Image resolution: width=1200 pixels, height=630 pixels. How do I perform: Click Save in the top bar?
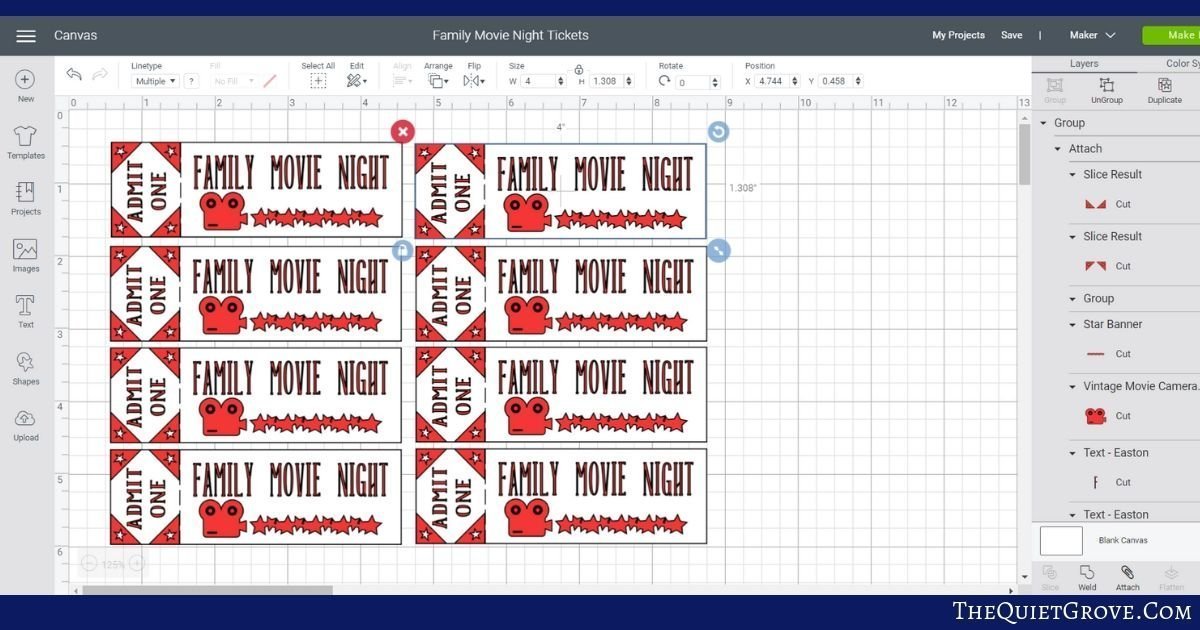[1012, 35]
